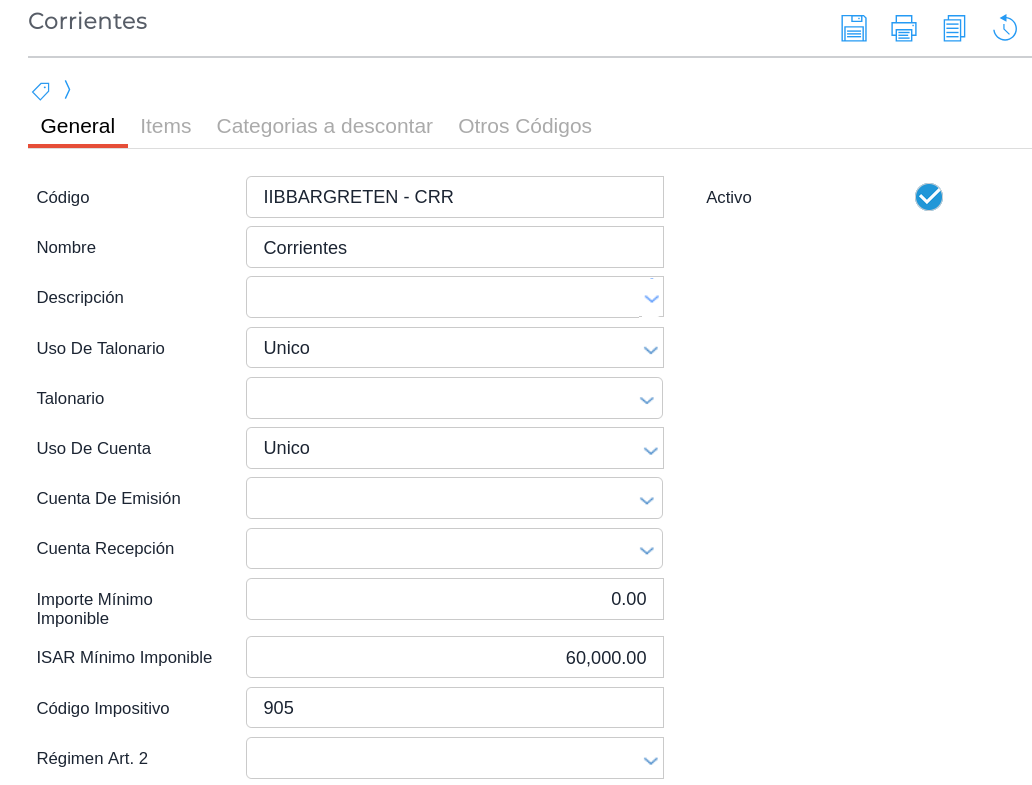This screenshot has width=1032, height=785.
Task: Expand the Descripción dropdown
Action: 651,298
